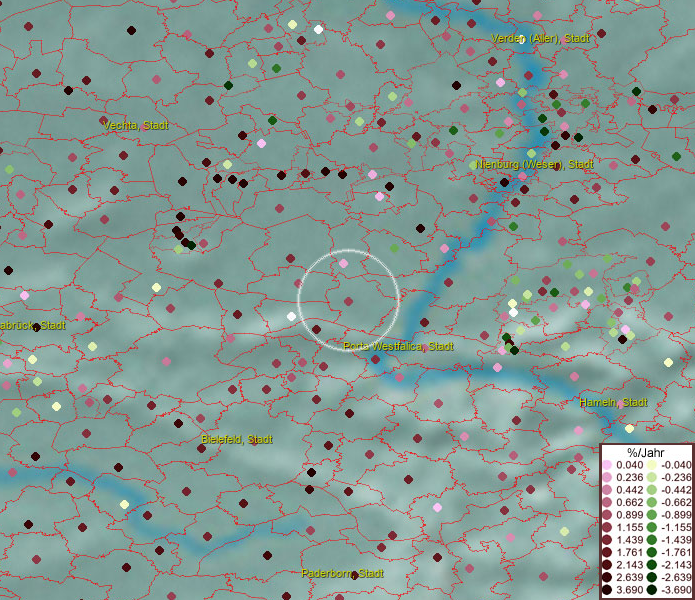Select the 0.236 legend color swatch
Screen dimensions: 695x600
(x=607, y=477)
